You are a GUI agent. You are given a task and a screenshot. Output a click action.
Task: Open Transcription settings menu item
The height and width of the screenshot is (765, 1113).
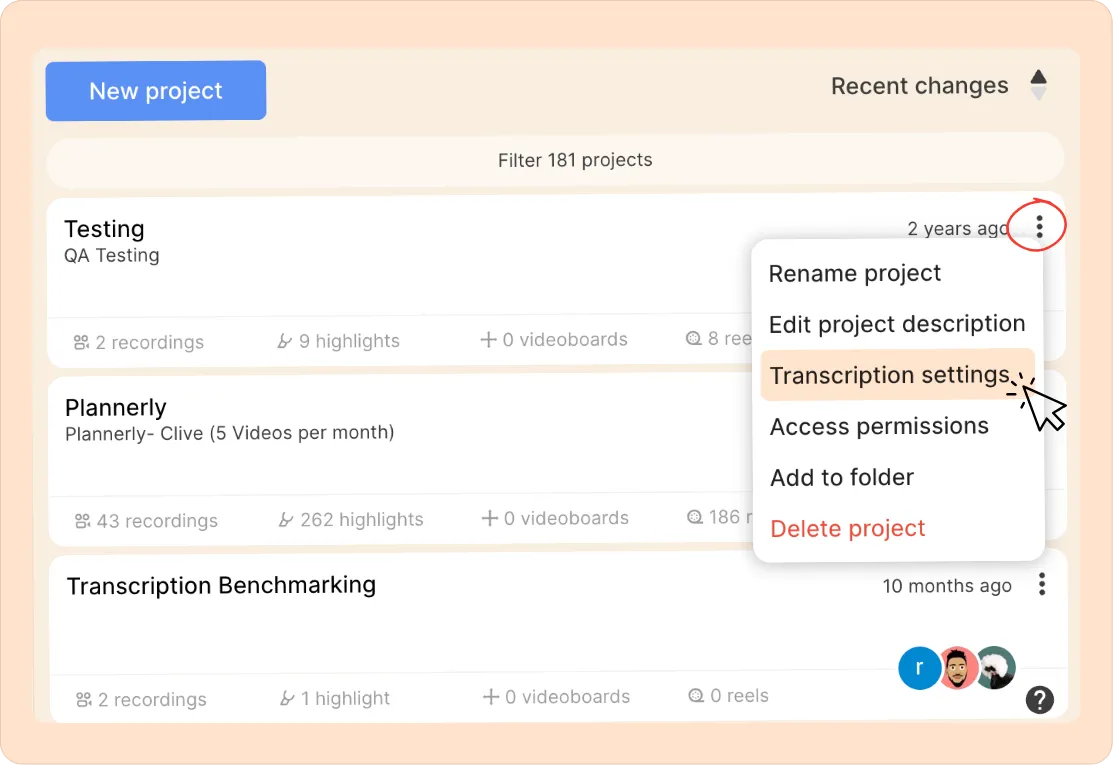coord(889,375)
